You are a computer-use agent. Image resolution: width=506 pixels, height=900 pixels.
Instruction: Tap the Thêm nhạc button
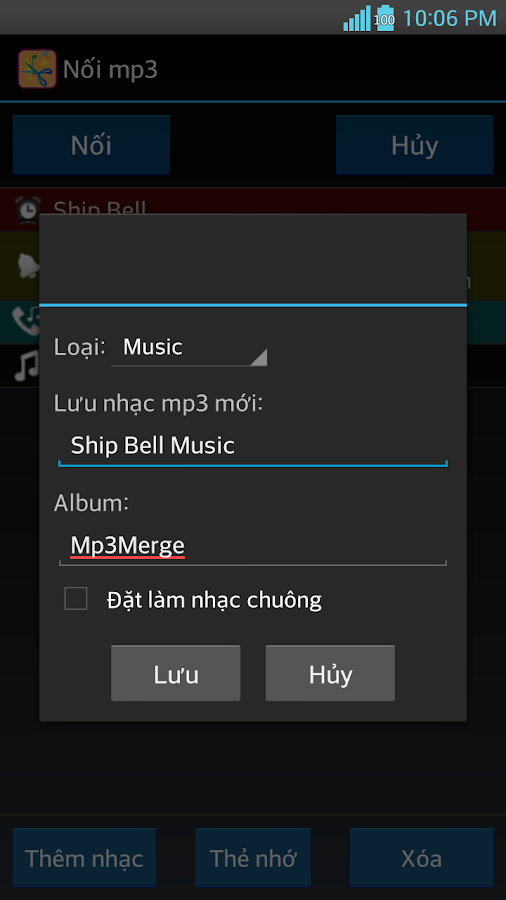pyautogui.click(x=84, y=858)
